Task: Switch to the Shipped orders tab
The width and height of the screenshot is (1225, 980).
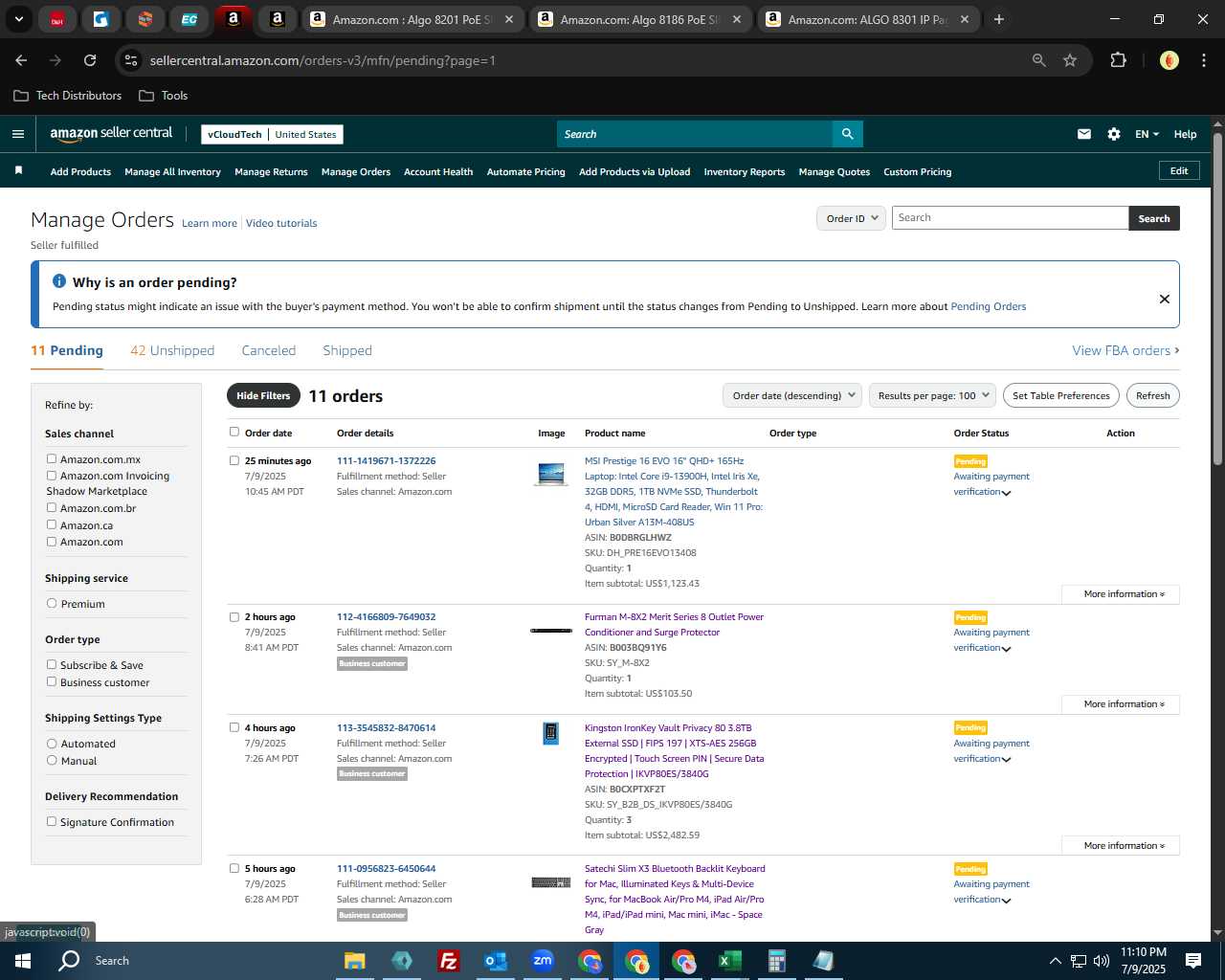Action: [x=347, y=350]
